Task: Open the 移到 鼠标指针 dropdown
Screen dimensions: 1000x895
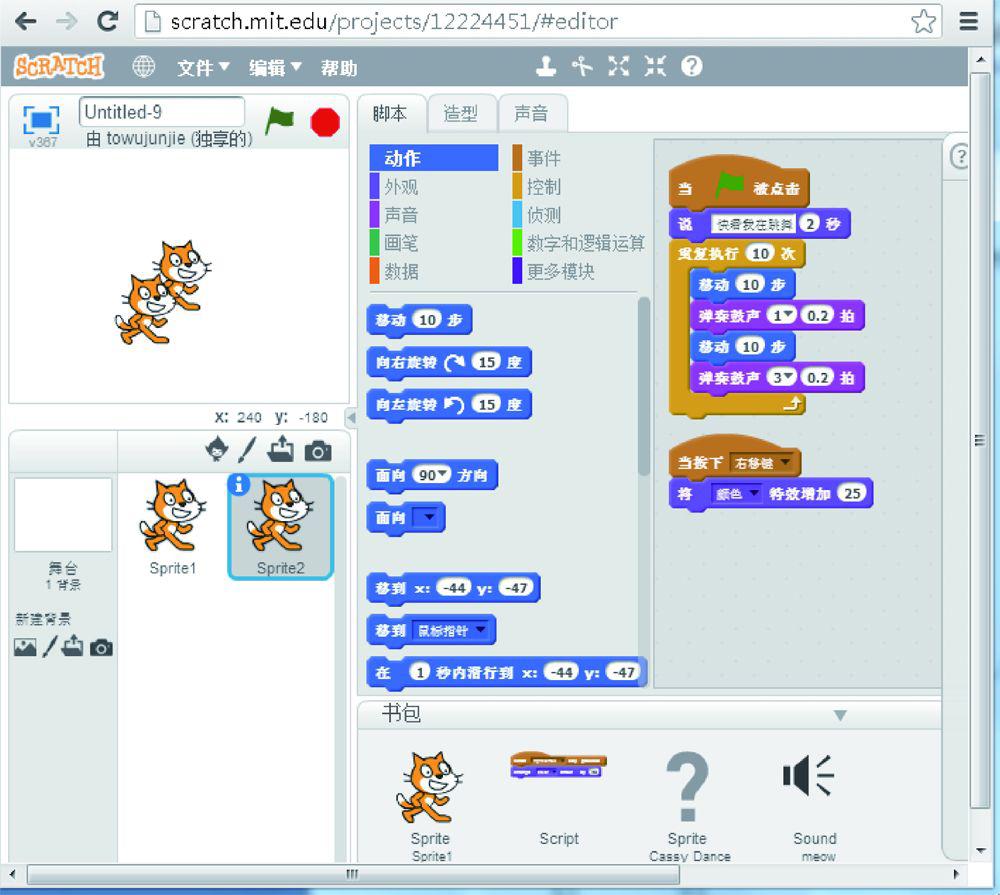Action: [x=483, y=630]
